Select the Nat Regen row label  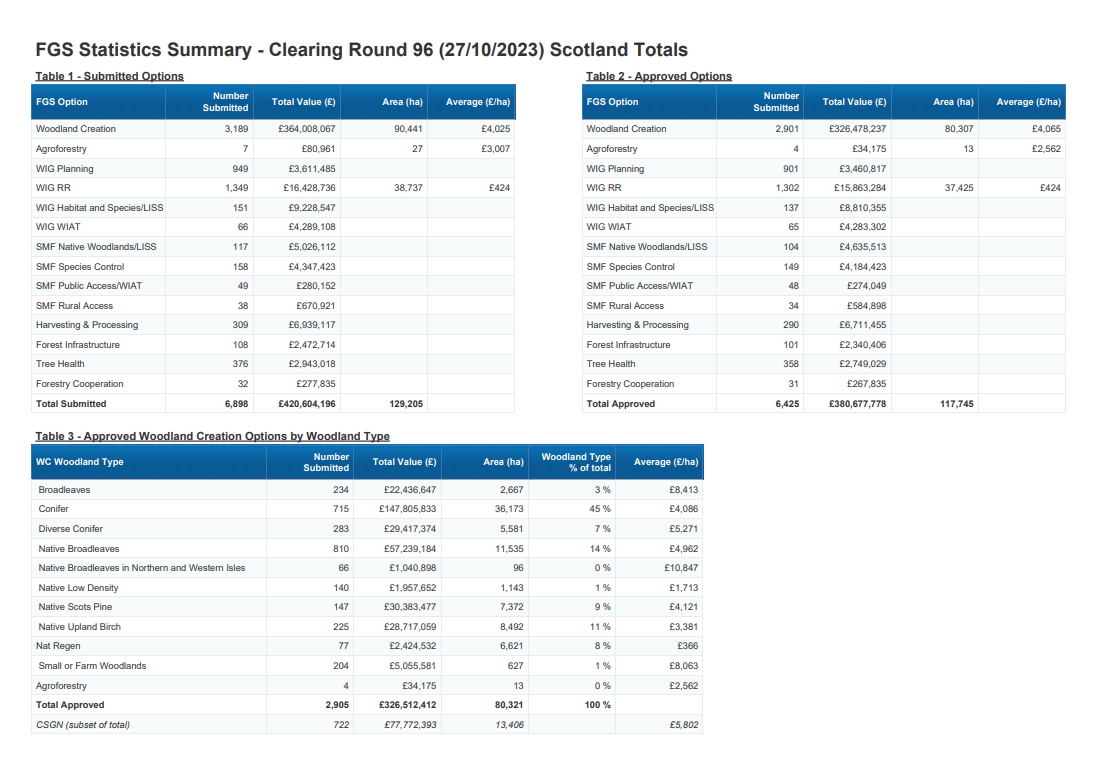pyautogui.click(x=58, y=646)
